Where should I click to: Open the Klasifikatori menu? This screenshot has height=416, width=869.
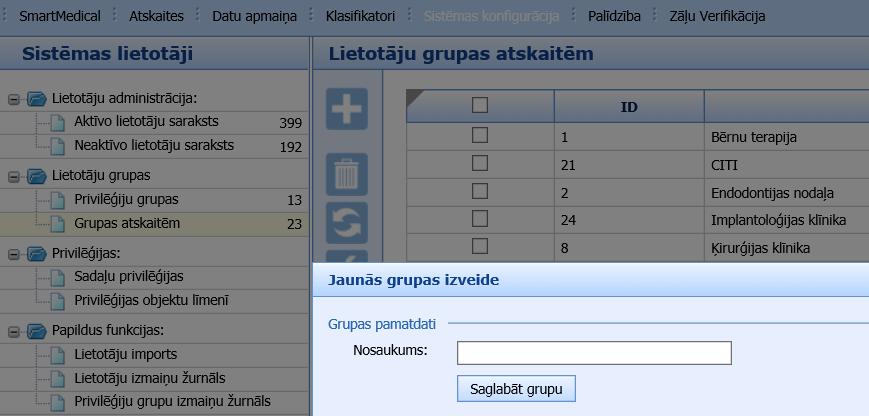coord(360,17)
